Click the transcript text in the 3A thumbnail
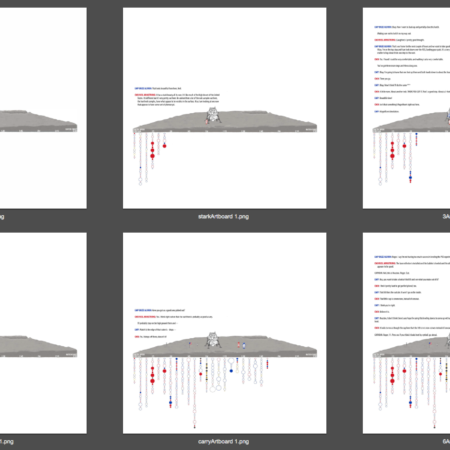Viewport: 450px width, 450px height. coord(412,69)
